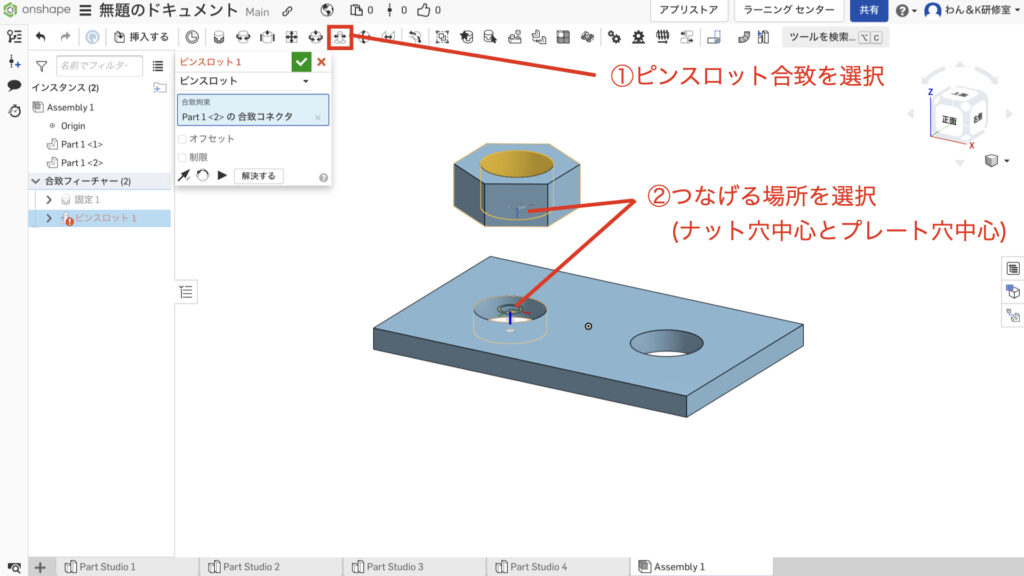Select the Planar mate tool

291,37
